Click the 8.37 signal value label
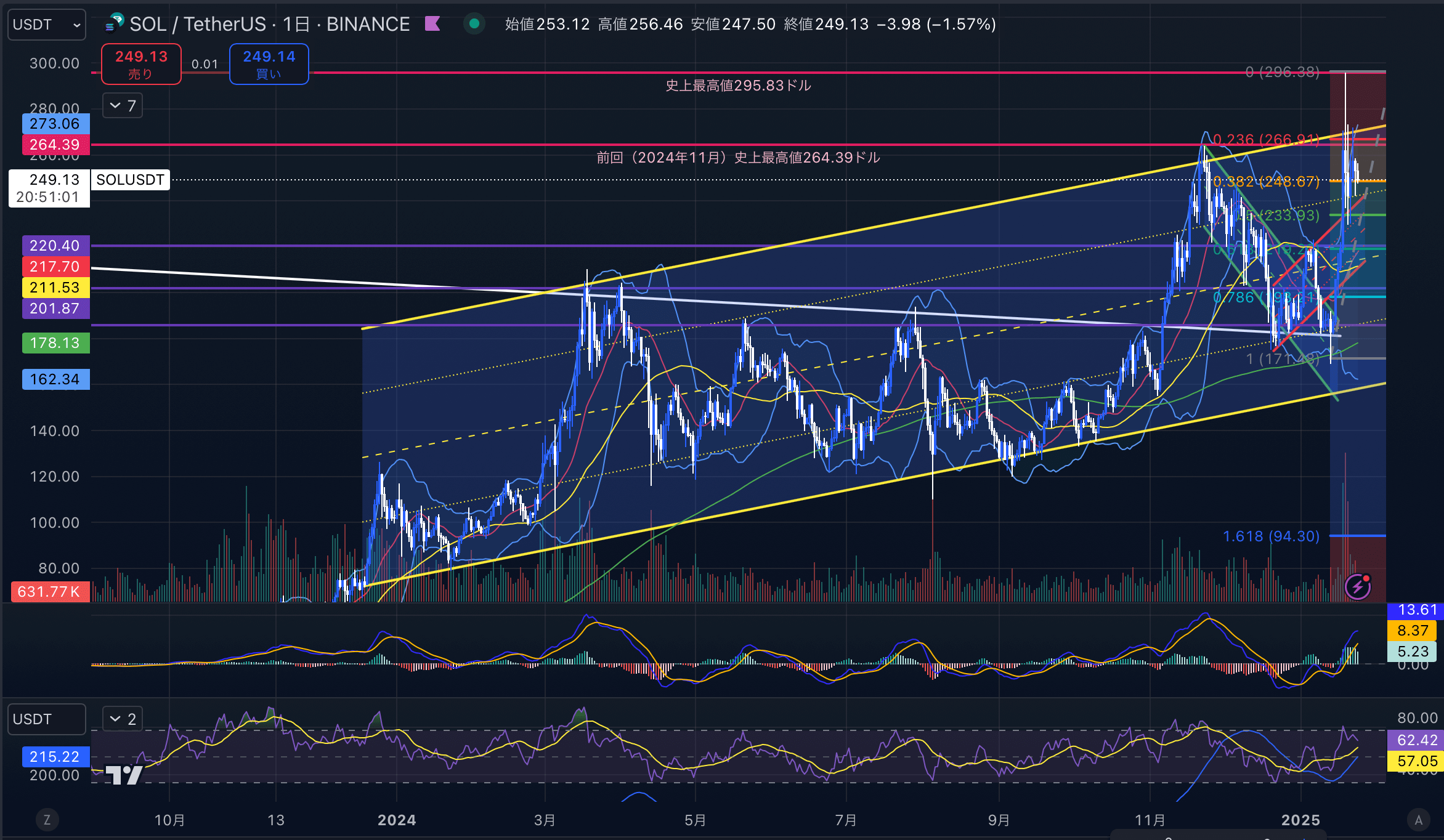 coord(1412,631)
